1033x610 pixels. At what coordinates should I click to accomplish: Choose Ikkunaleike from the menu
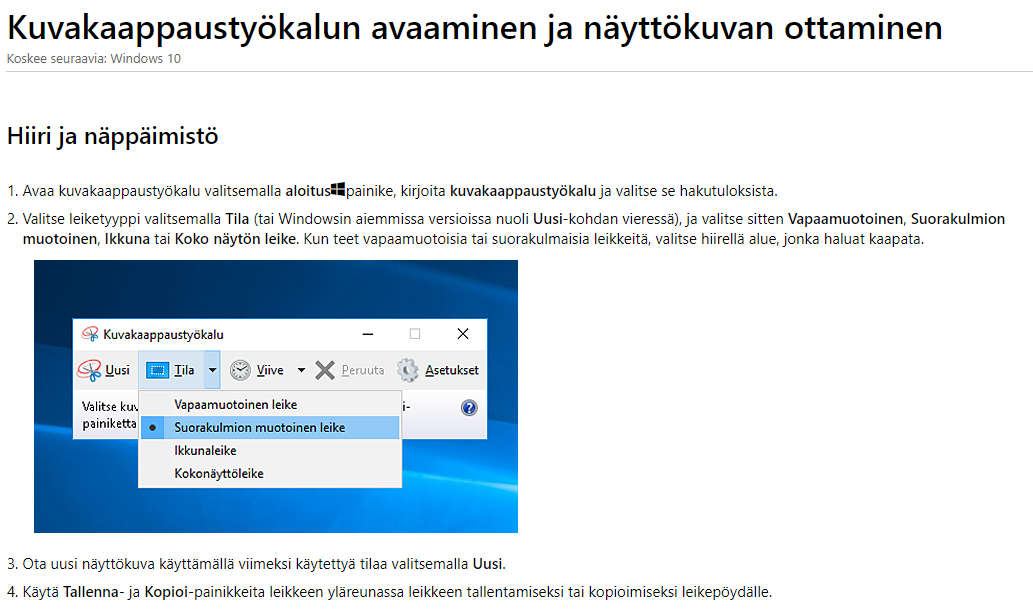[270, 451]
